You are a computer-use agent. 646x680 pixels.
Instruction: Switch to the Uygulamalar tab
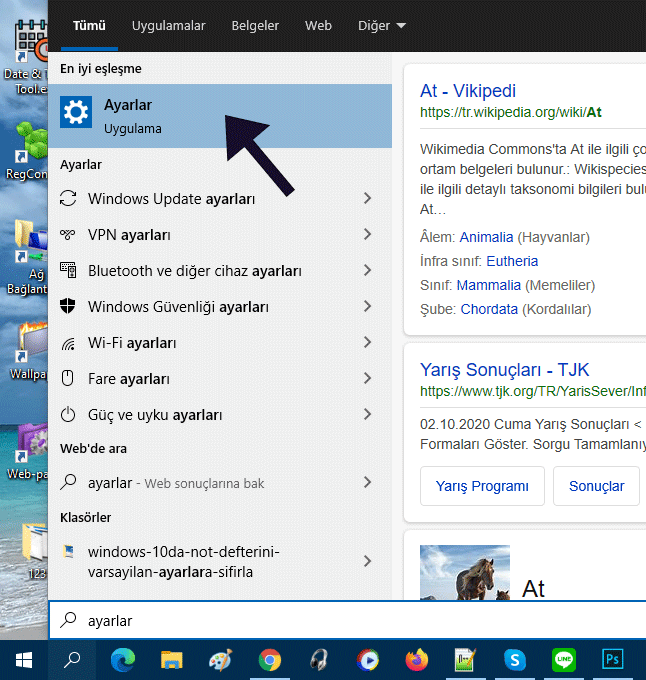[x=168, y=26]
